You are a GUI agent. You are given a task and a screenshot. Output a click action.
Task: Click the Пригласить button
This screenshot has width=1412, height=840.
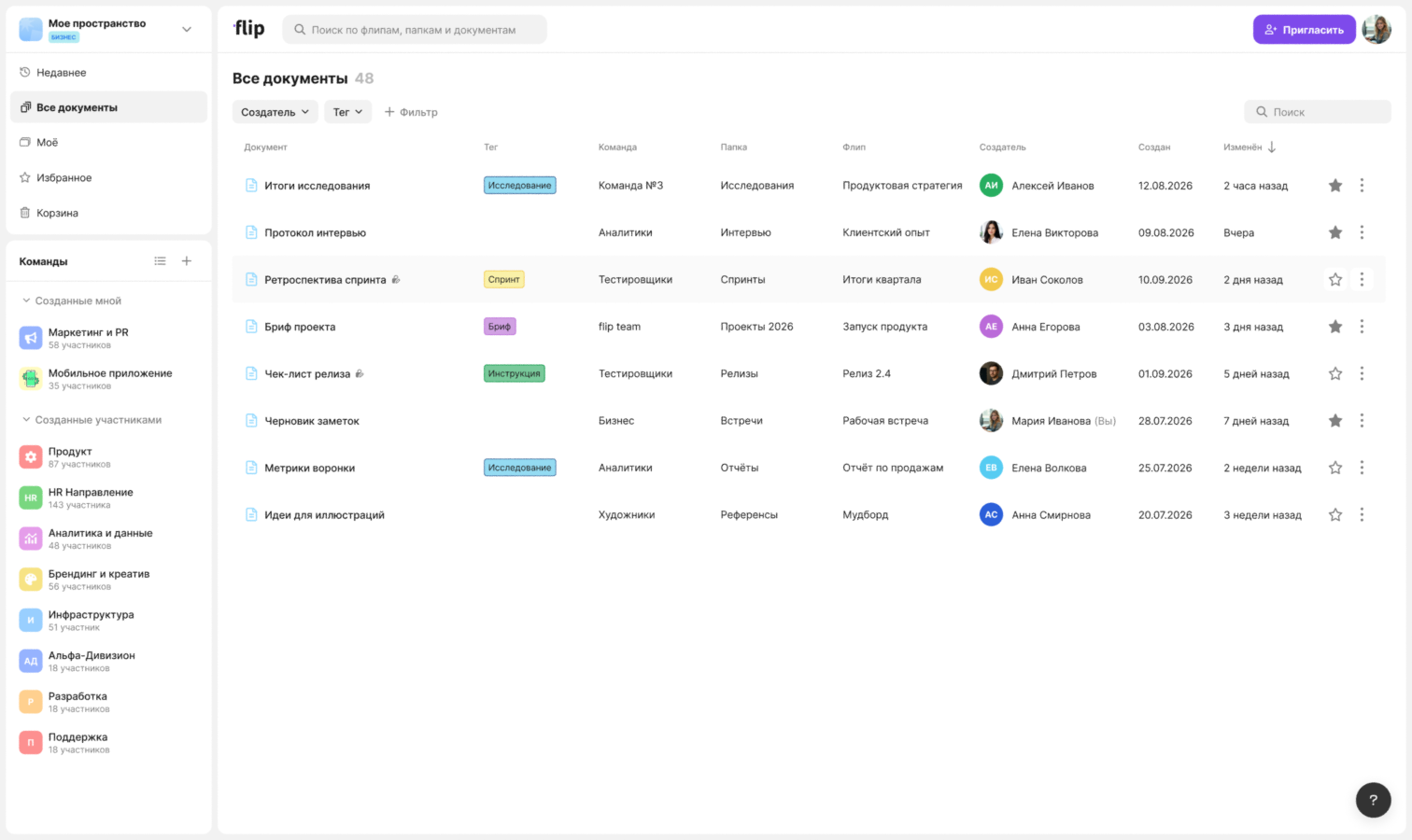click(x=1305, y=30)
